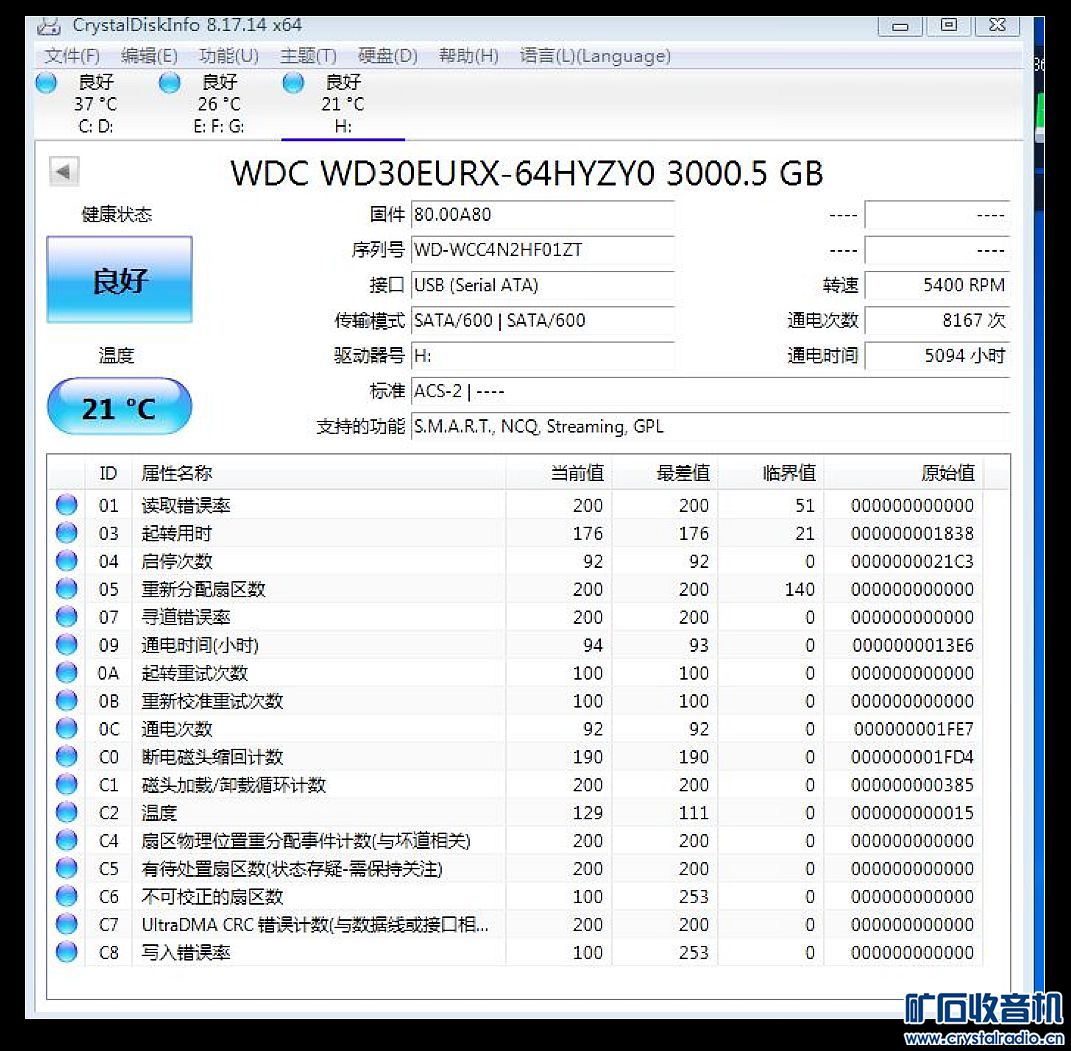Click the 固件 field 80.00A80

click(x=542, y=214)
